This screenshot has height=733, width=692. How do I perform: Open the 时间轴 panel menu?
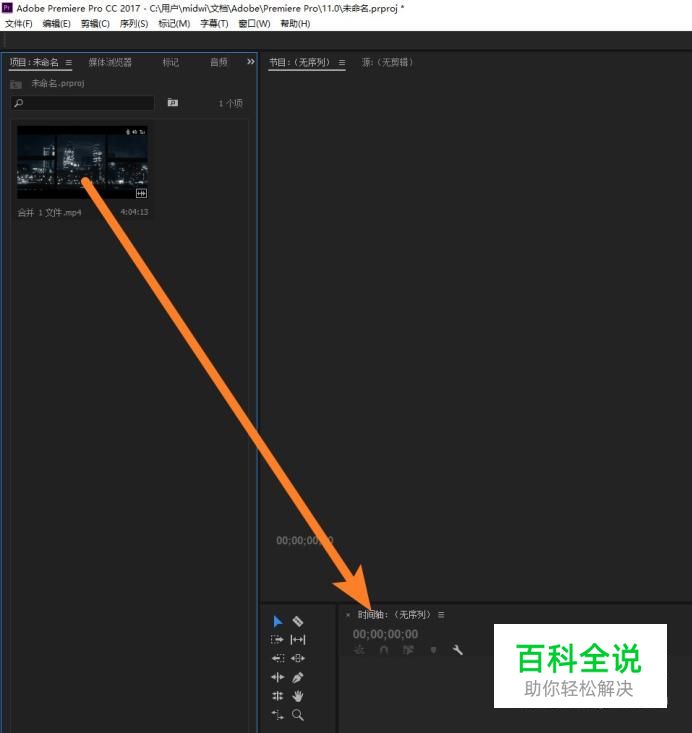(441, 615)
